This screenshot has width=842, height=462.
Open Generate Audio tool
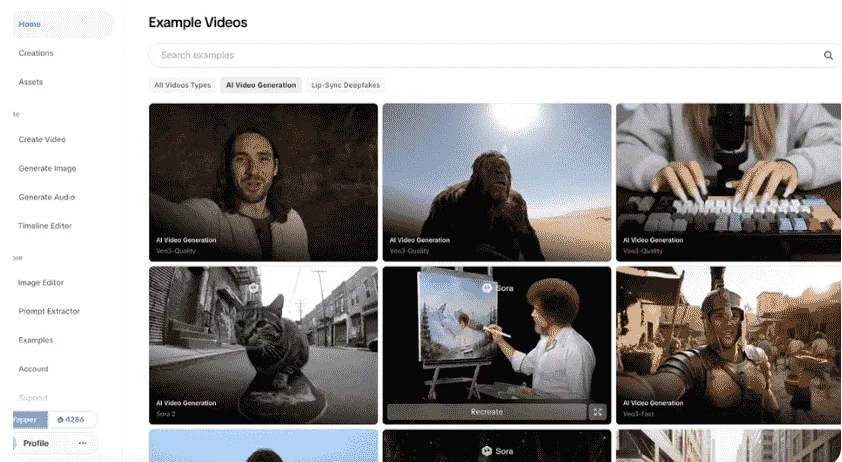(47, 197)
